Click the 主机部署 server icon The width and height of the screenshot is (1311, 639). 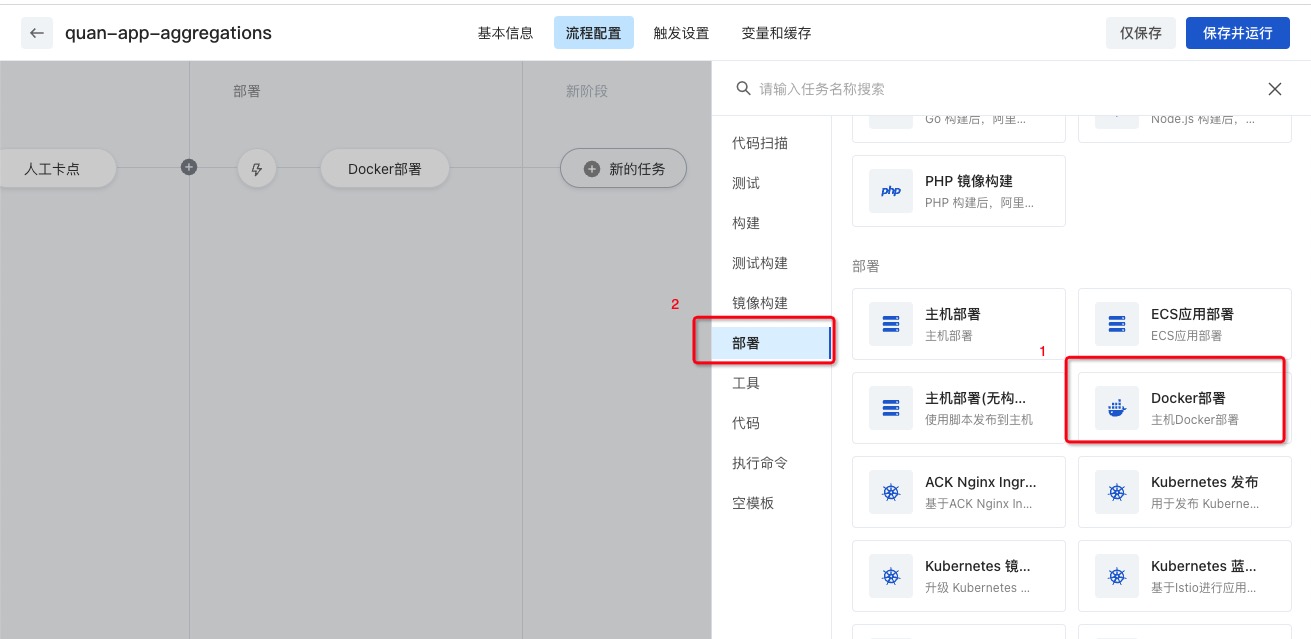click(x=890, y=324)
